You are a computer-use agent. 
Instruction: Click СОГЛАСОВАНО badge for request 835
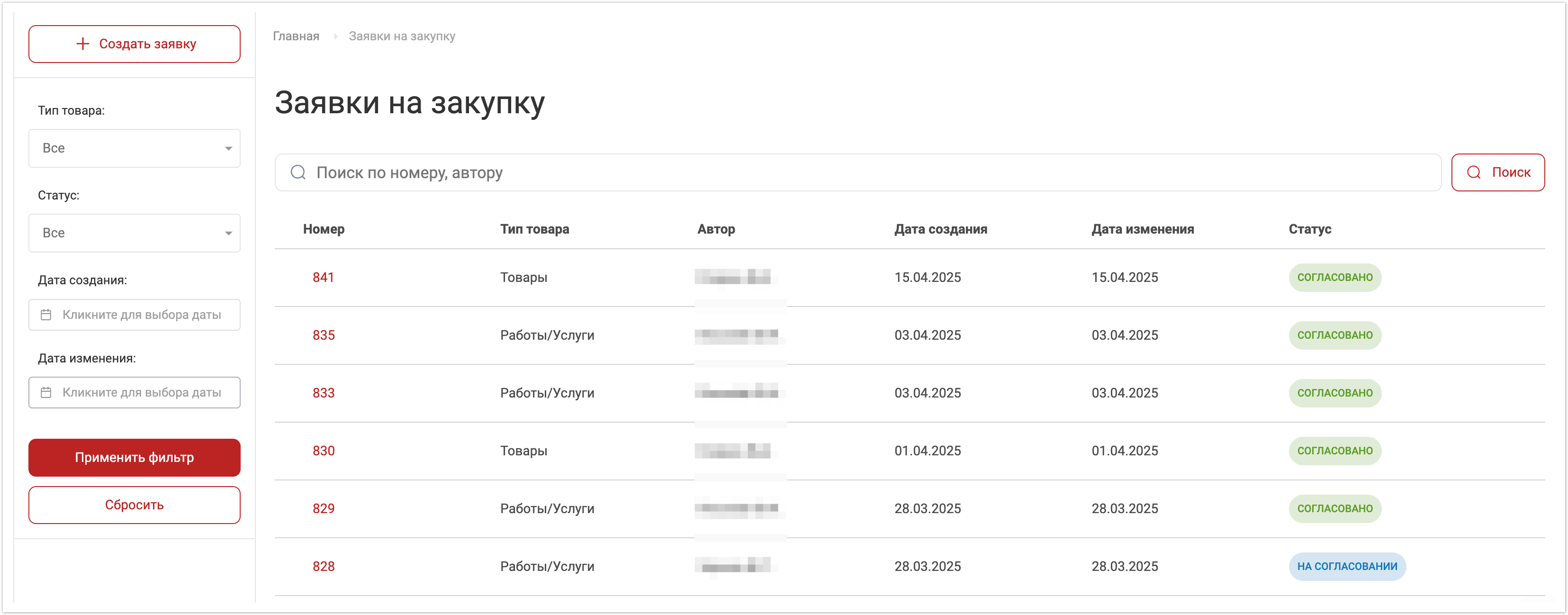(x=1334, y=335)
